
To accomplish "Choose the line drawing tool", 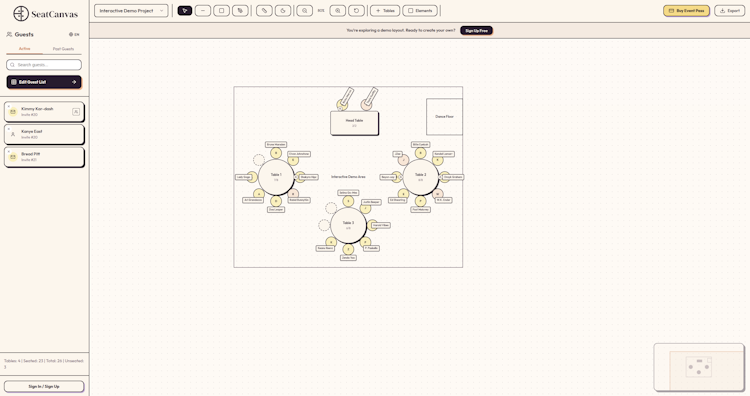I will point(203,11).
